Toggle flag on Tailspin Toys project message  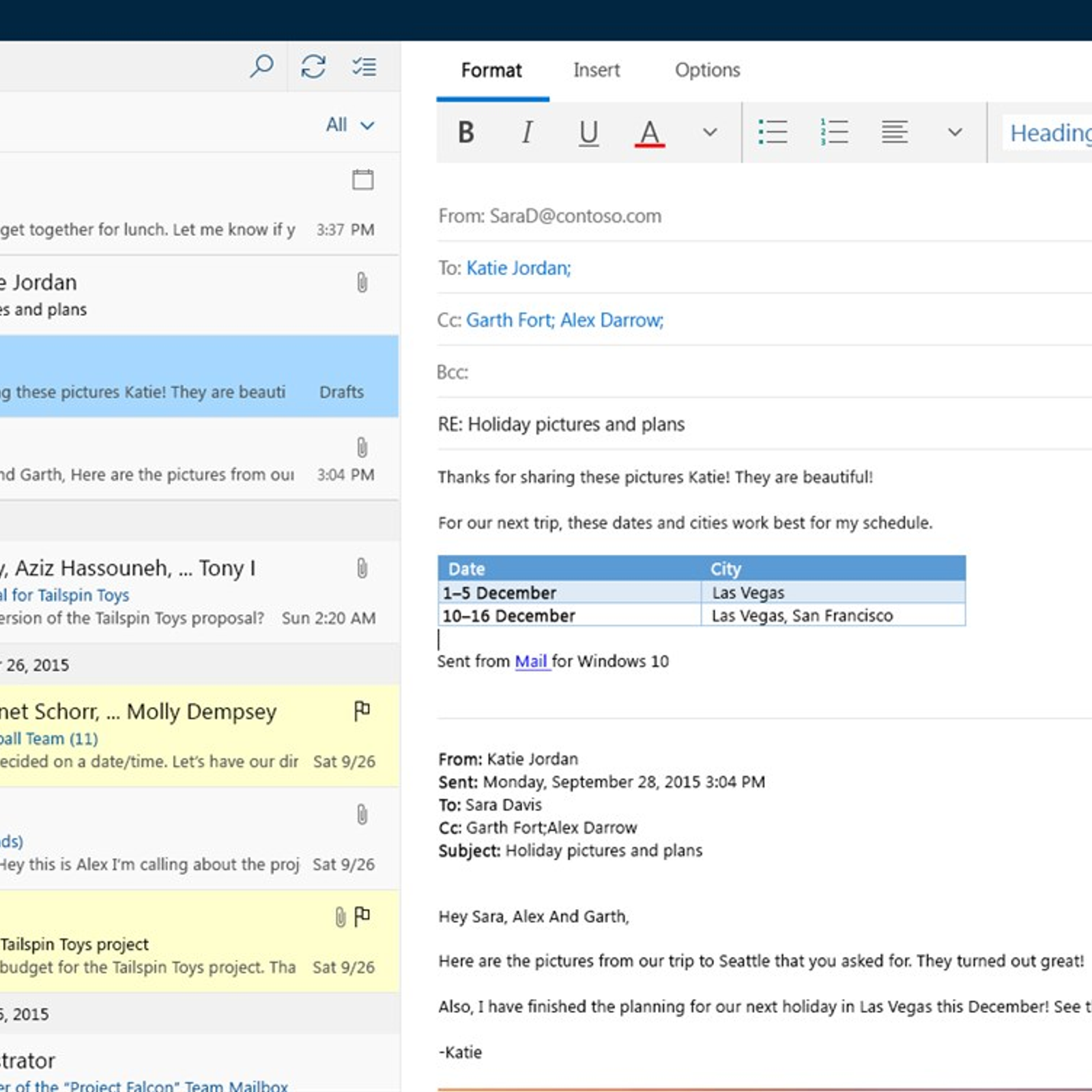tap(362, 916)
